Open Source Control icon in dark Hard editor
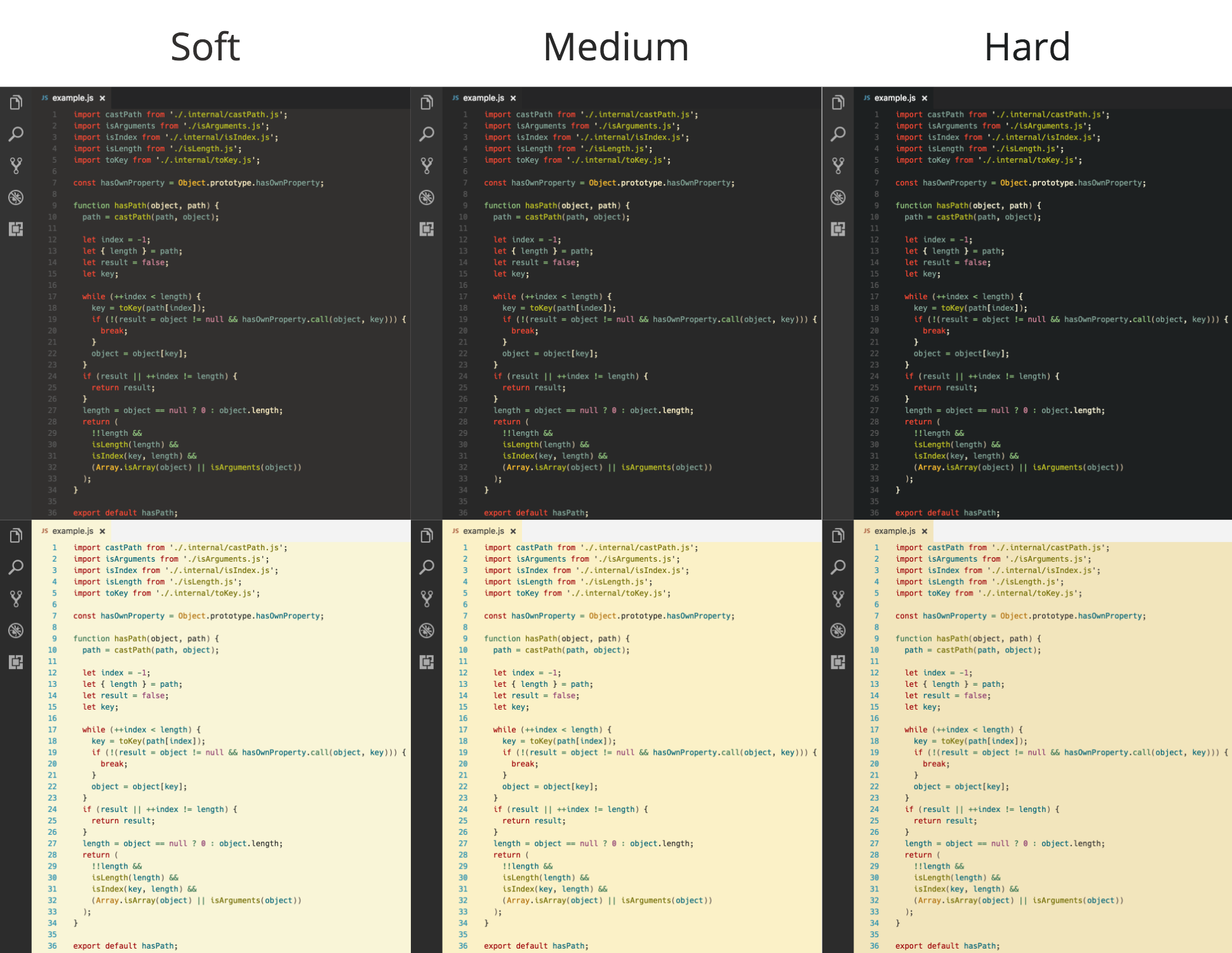Screen dimensions: 1232x953 click(838, 166)
